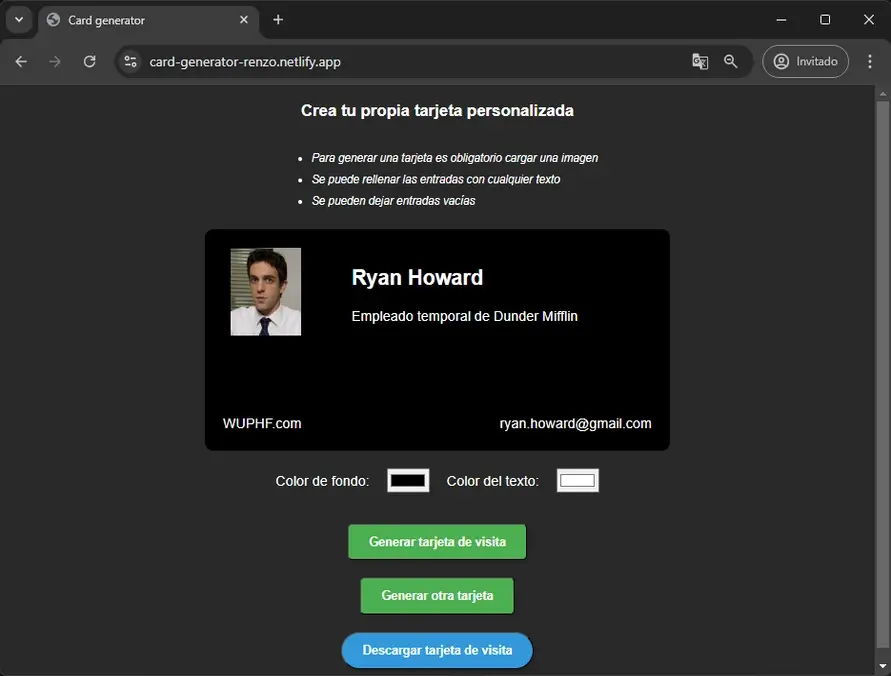Open the text color picker
891x676 pixels.
[577, 481]
